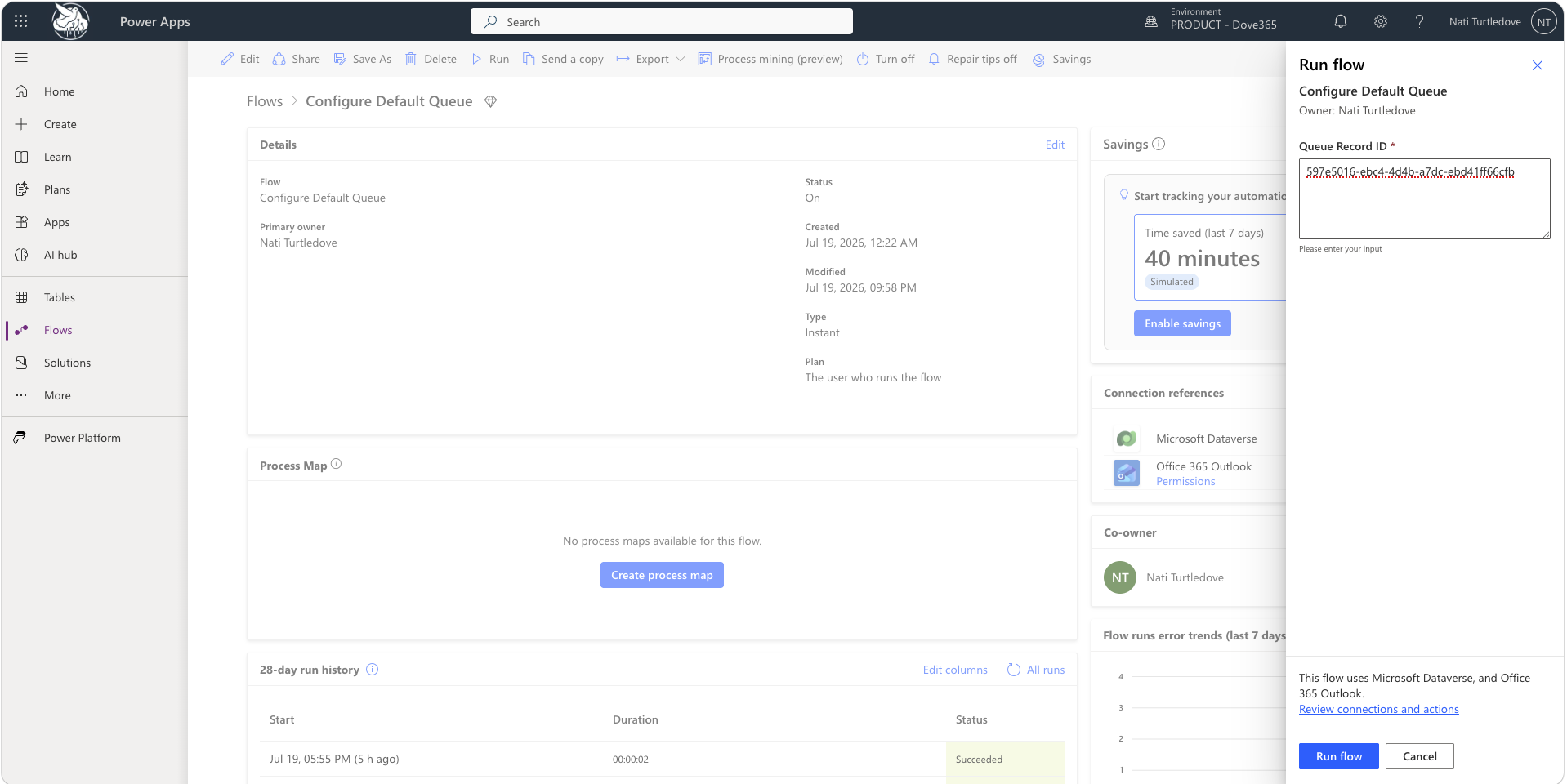Click the run duration 00:00:02
The image size is (1567, 784).
pyautogui.click(x=631, y=759)
